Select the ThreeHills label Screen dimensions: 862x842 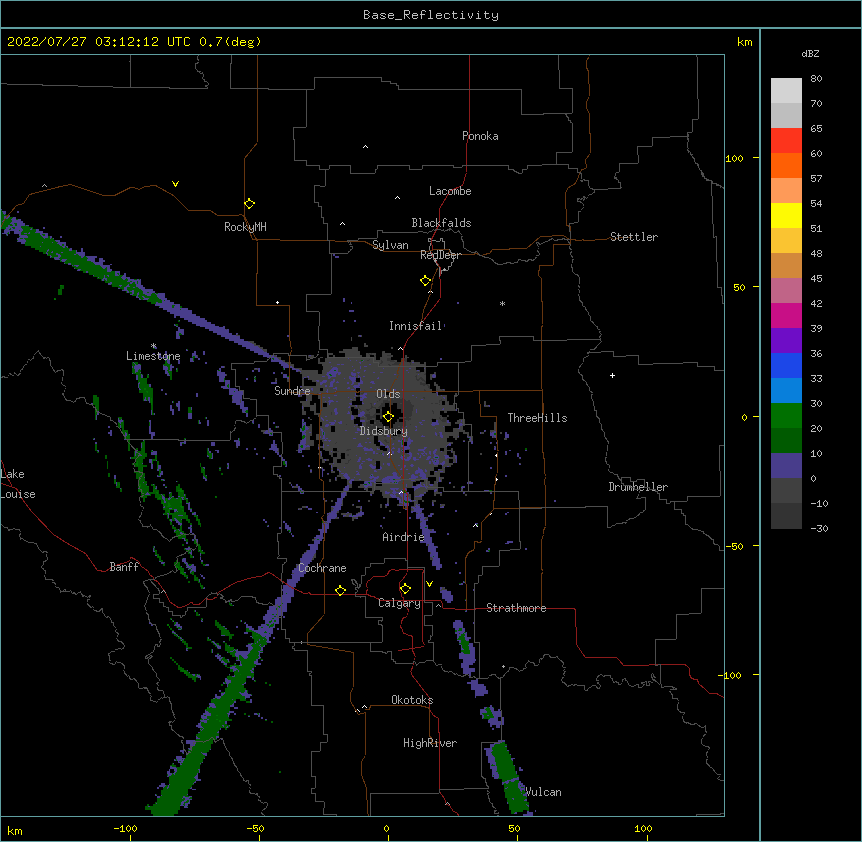537,418
